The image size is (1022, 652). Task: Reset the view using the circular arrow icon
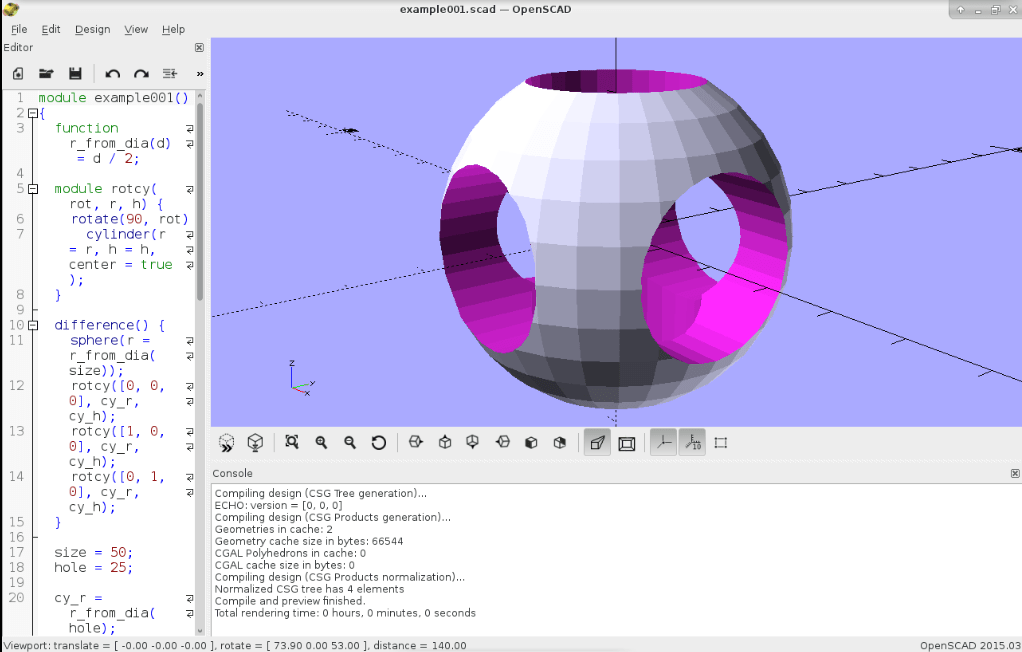tap(378, 442)
